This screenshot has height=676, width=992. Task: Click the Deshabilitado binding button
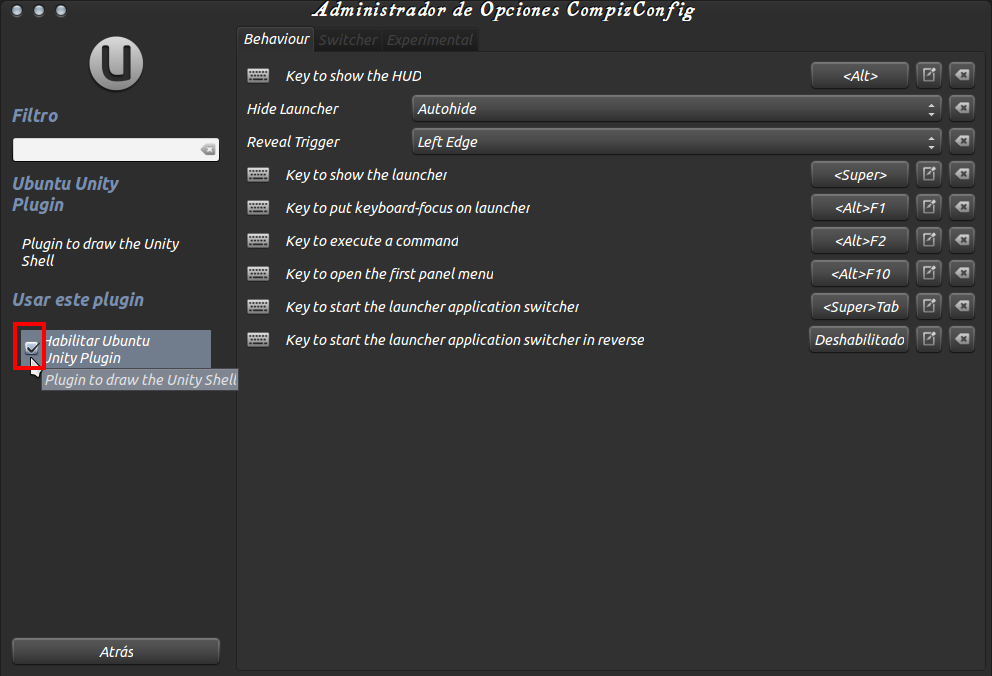858,339
